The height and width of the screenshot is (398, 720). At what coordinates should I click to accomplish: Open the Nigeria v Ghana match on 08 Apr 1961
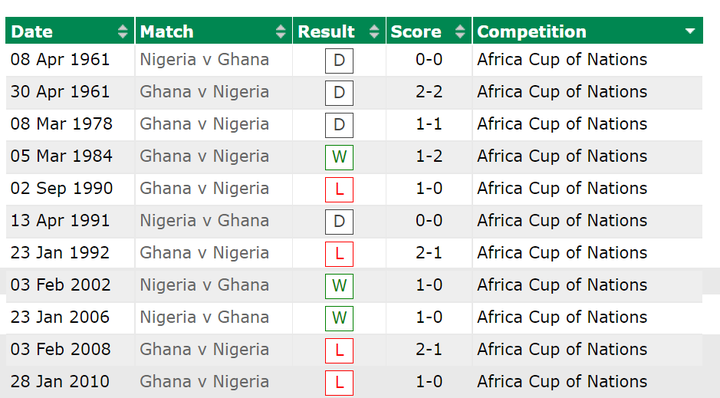(204, 60)
